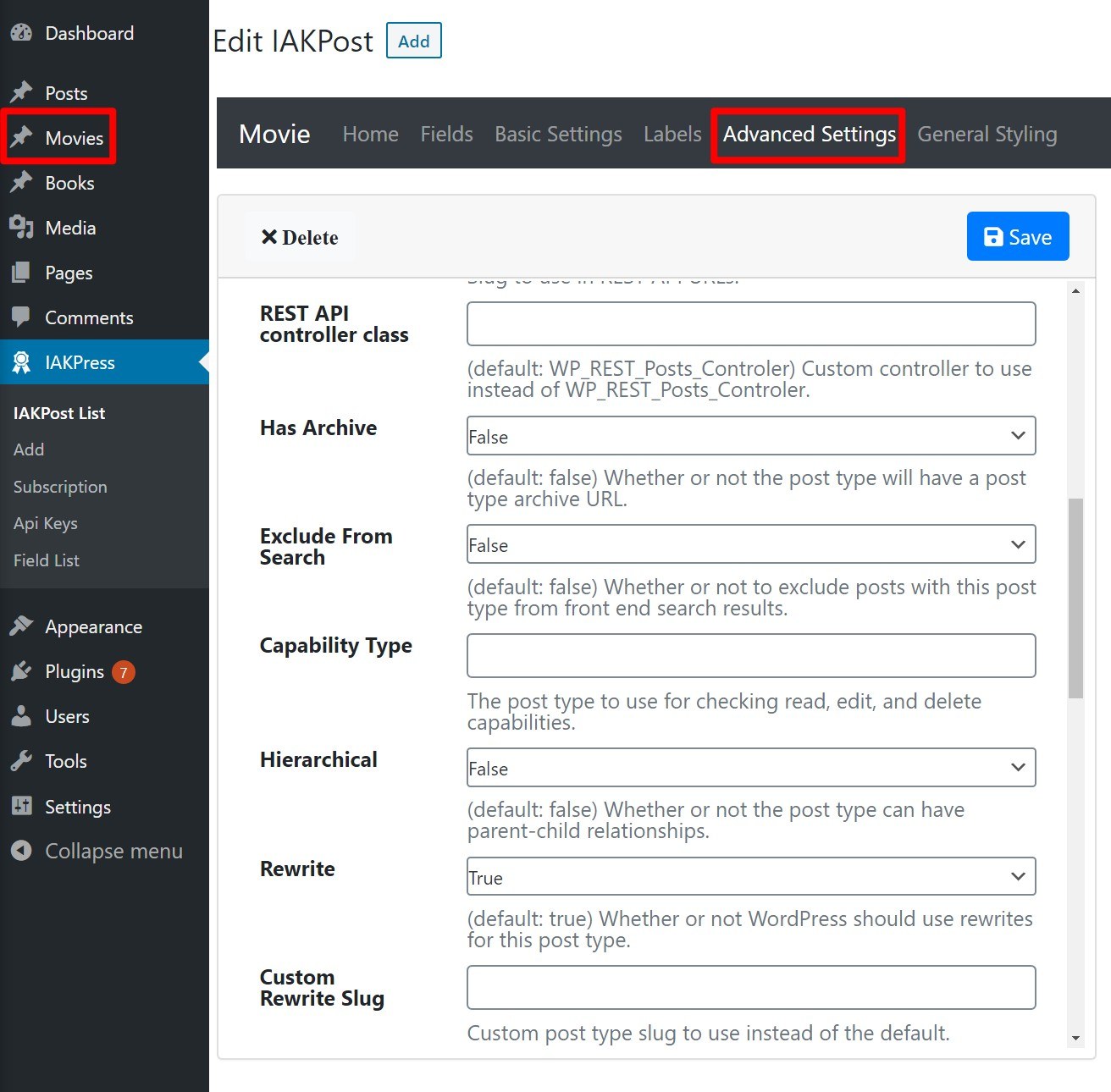
Task: Open the IAKPress menu item
Action: (104, 362)
